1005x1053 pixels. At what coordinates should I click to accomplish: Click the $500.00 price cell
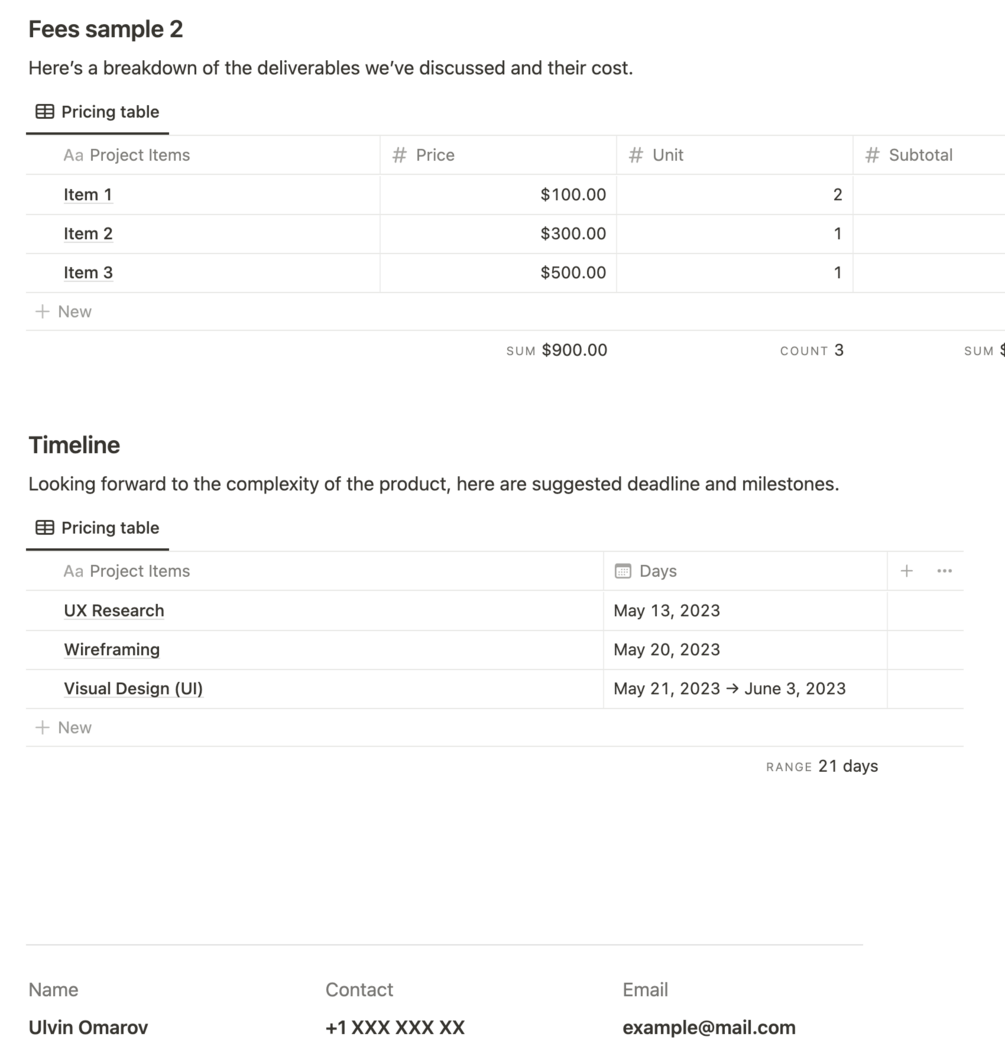(x=498, y=273)
